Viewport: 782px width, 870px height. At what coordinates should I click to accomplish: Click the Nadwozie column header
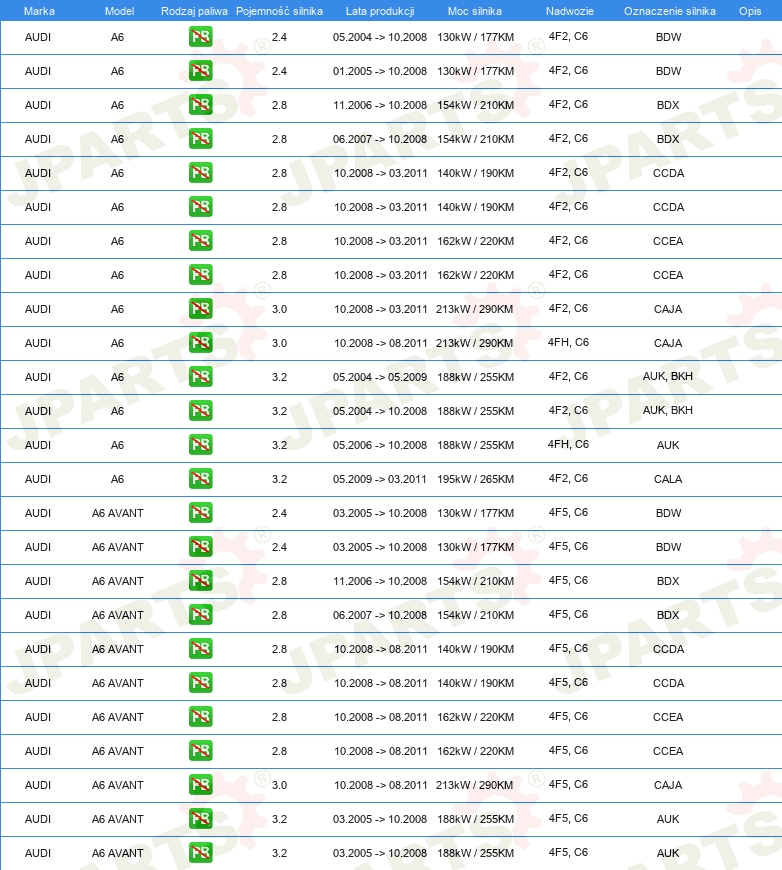[569, 11]
